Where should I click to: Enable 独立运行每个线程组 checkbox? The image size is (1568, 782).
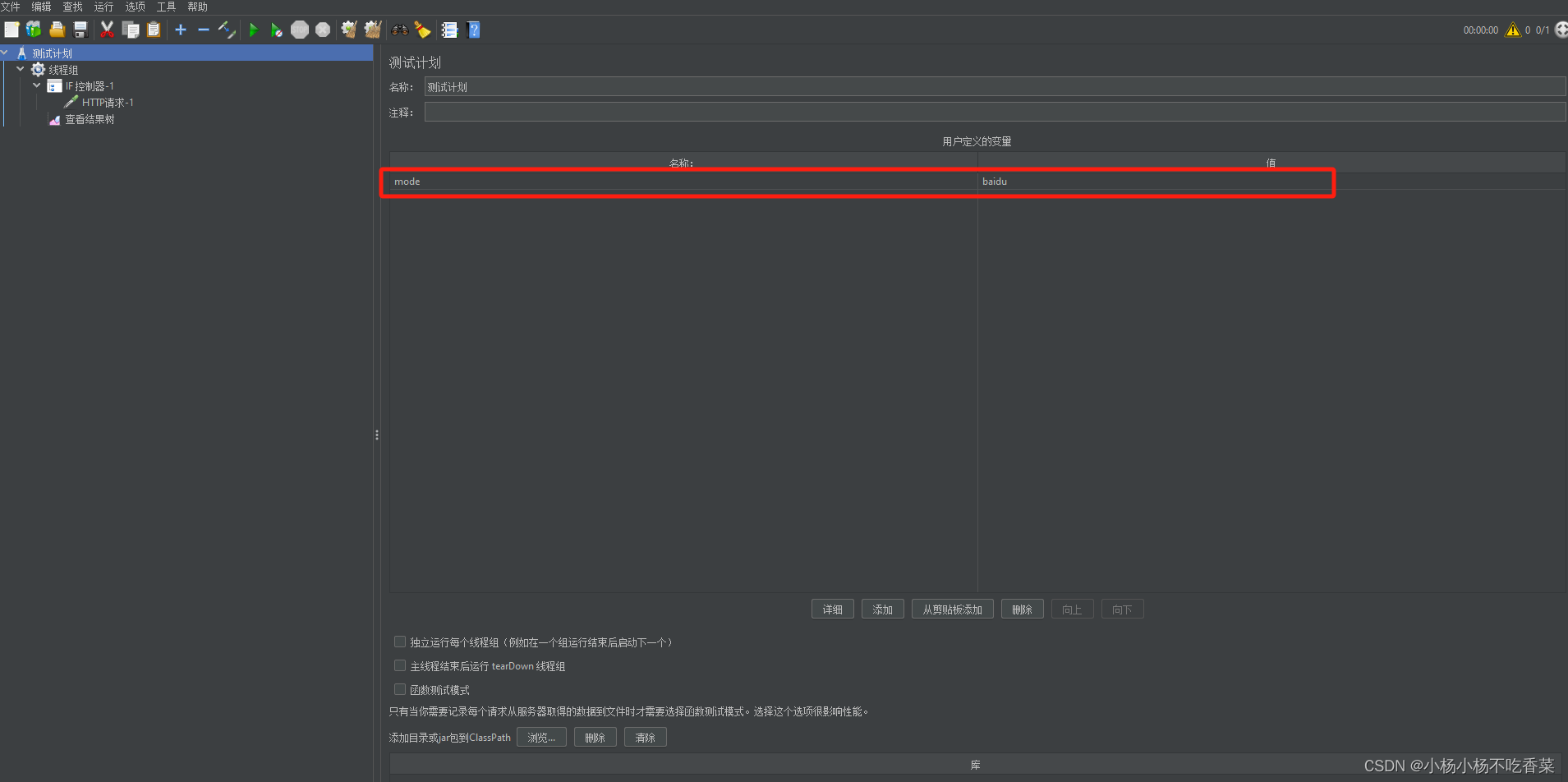(400, 642)
